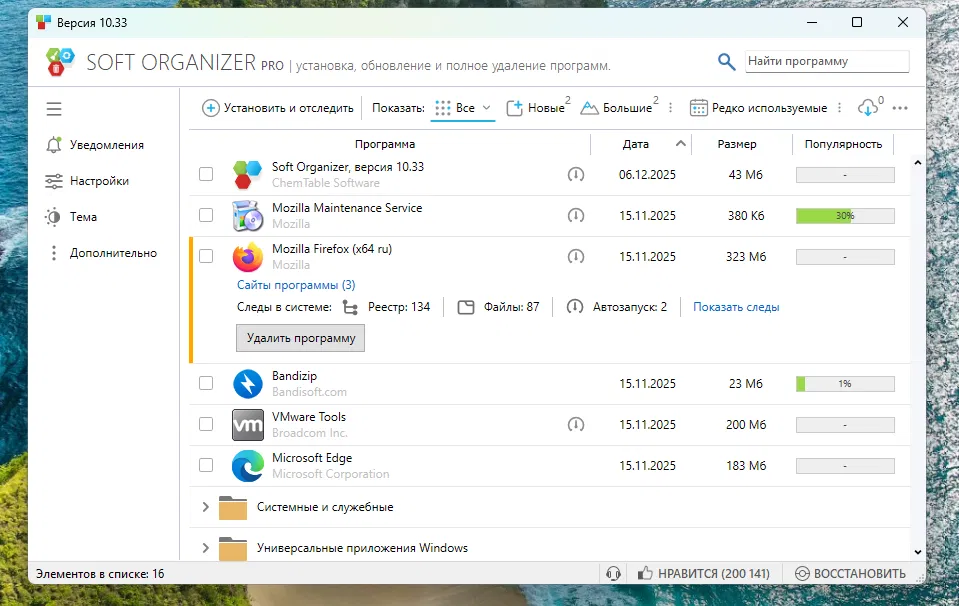The height and width of the screenshot is (606, 959).
Task: Check the checkbox for Bandizip
Action: tap(206, 383)
